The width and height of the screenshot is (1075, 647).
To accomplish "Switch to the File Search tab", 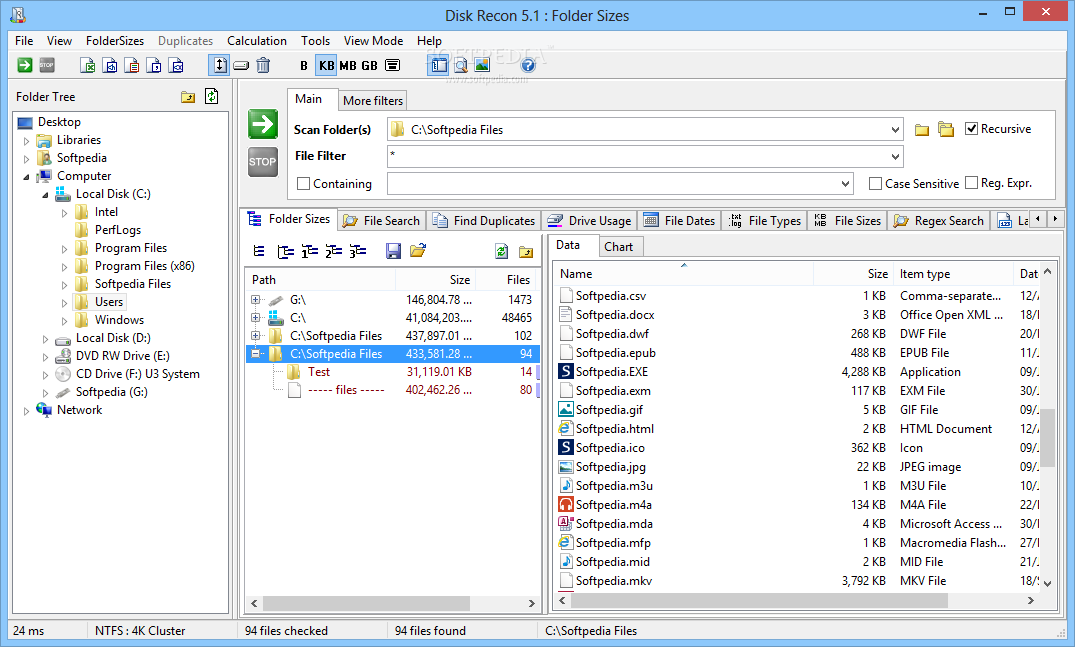I will click(x=382, y=221).
